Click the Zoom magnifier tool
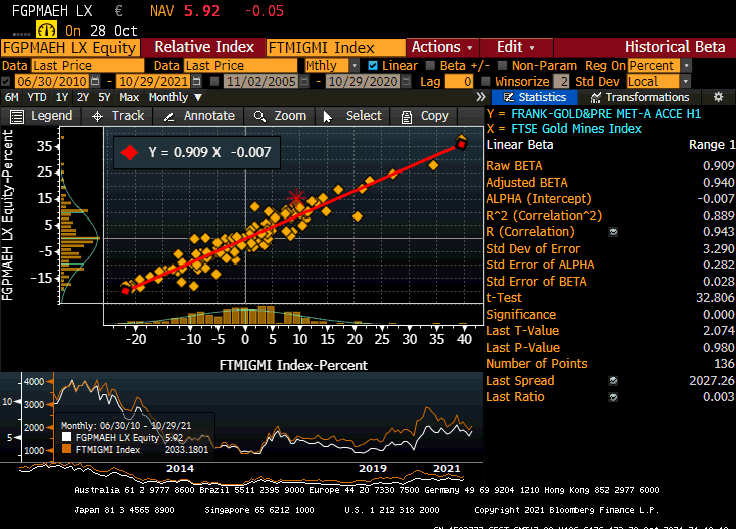The width and height of the screenshot is (736, 529). coord(260,116)
